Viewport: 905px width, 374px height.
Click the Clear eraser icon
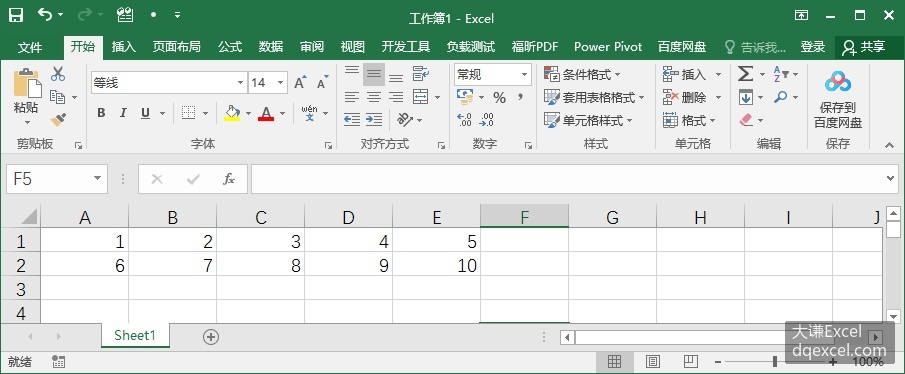click(746, 120)
